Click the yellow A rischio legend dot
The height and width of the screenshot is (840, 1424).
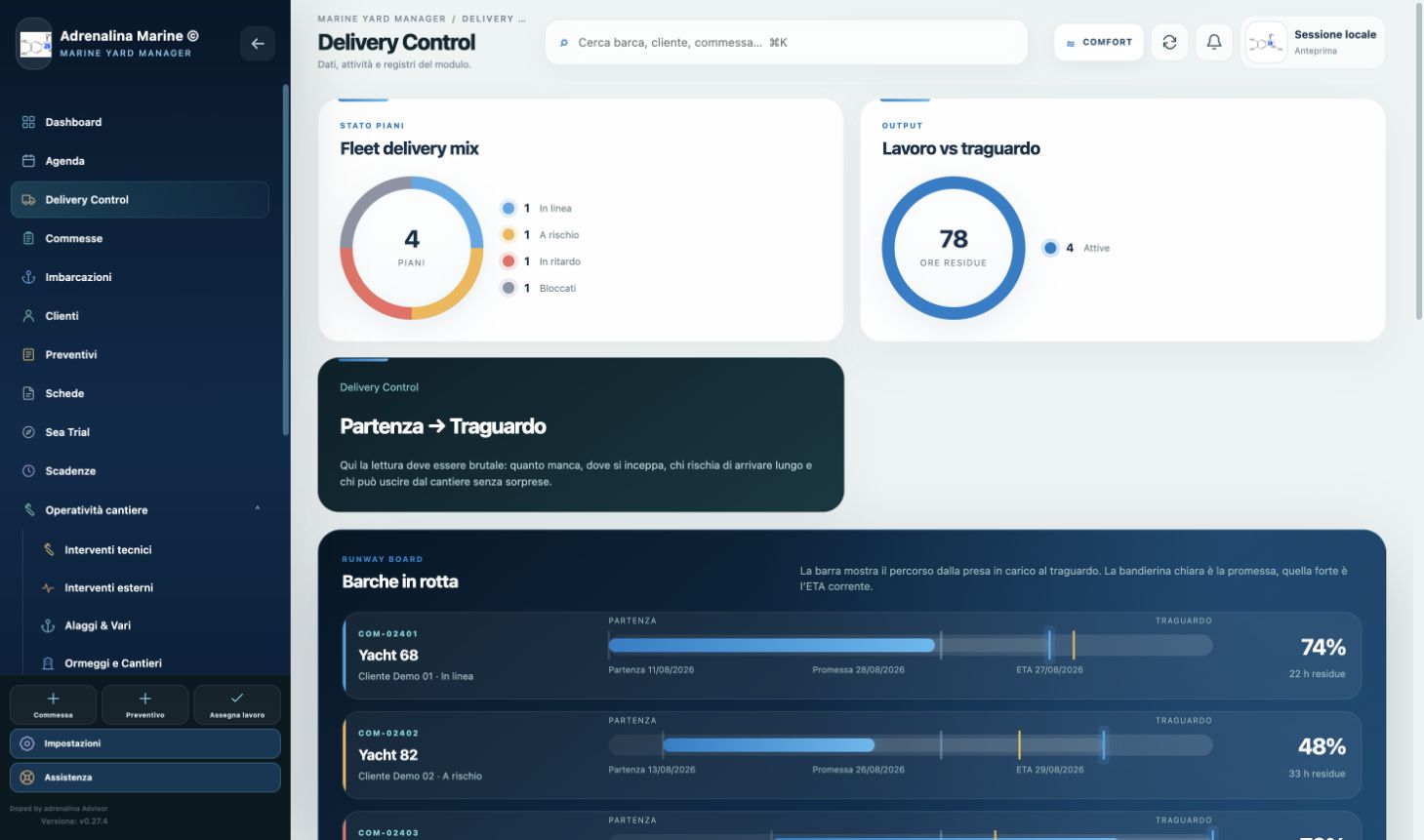pyautogui.click(x=509, y=234)
